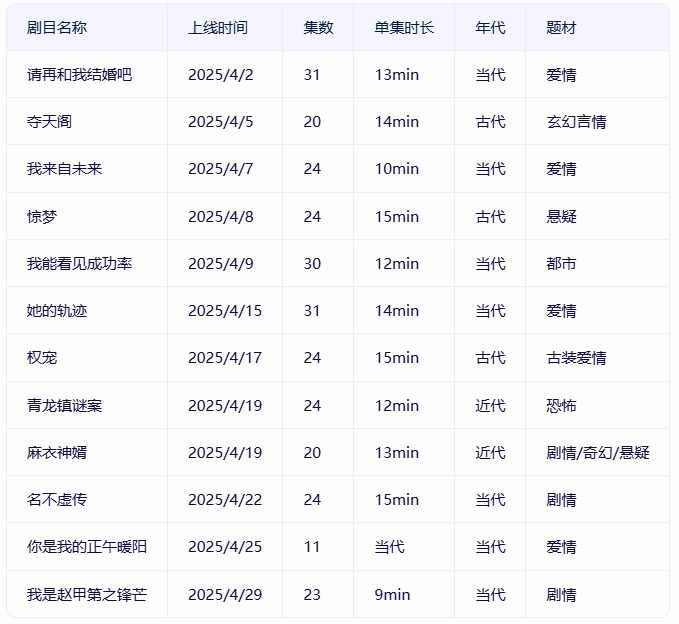Click episode count 11 in 你是我的正午暖阳 row
Image resolution: width=679 pixels, height=624 pixels.
coord(312,546)
